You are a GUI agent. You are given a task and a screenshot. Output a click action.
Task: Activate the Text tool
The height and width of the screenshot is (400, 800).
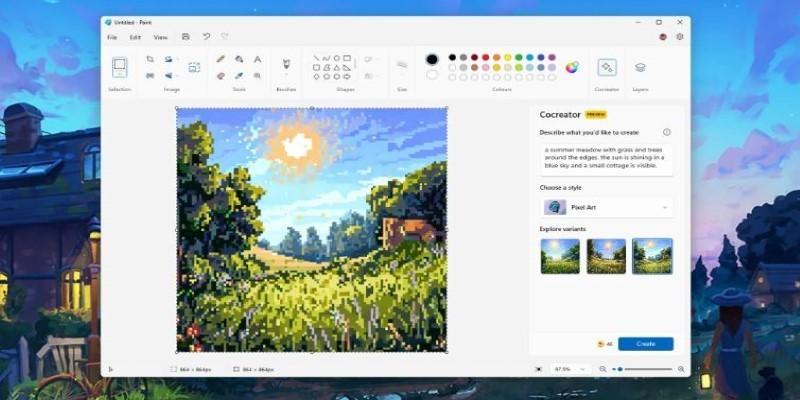click(x=257, y=59)
